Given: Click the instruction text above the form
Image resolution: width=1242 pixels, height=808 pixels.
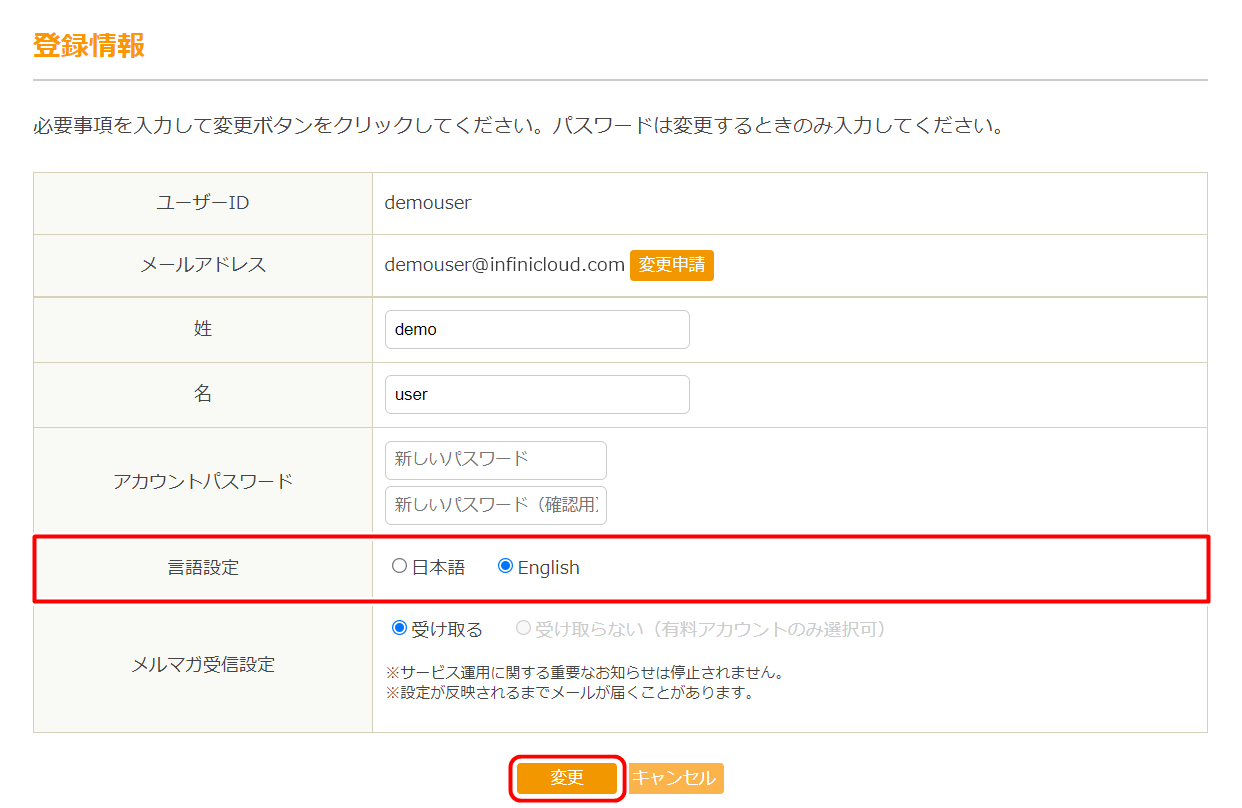Looking at the screenshot, I should click(x=518, y=127).
